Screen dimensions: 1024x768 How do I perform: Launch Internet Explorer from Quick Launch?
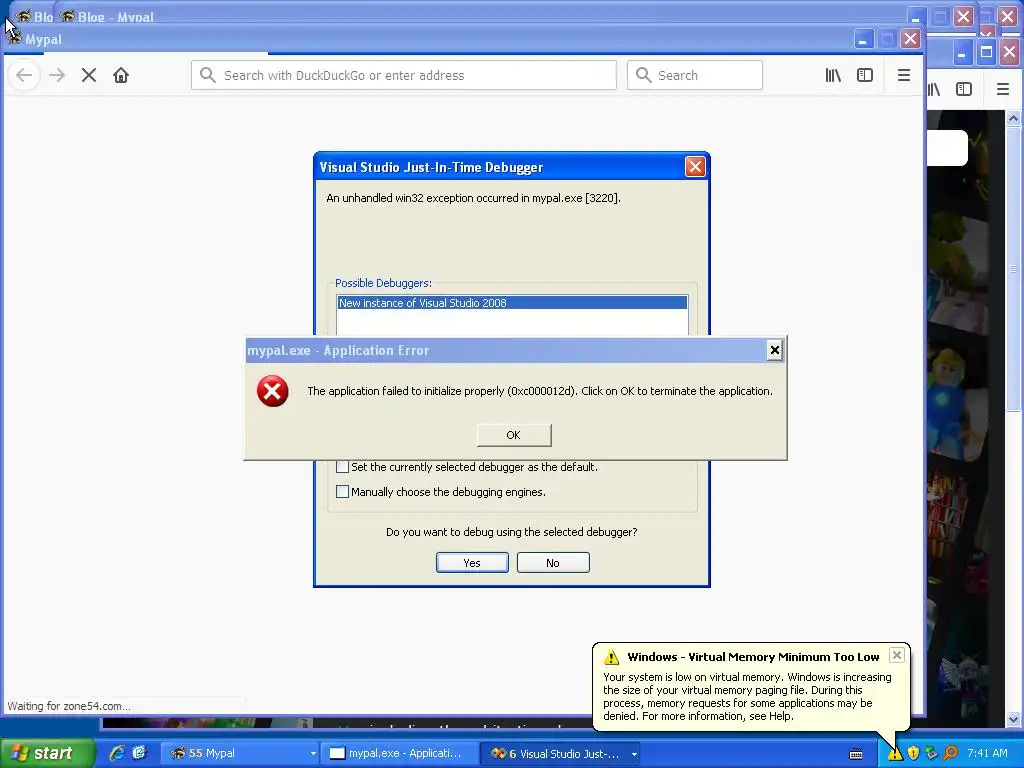point(117,753)
